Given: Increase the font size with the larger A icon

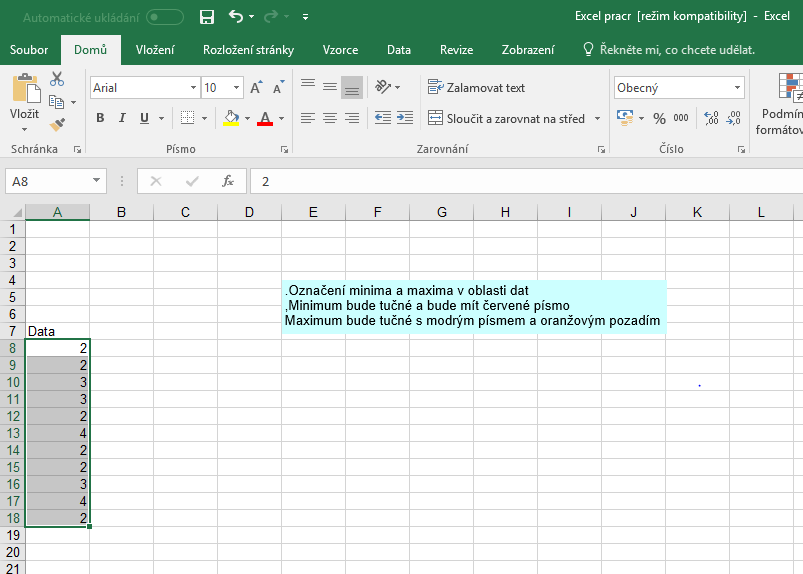Looking at the screenshot, I should point(256,88).
